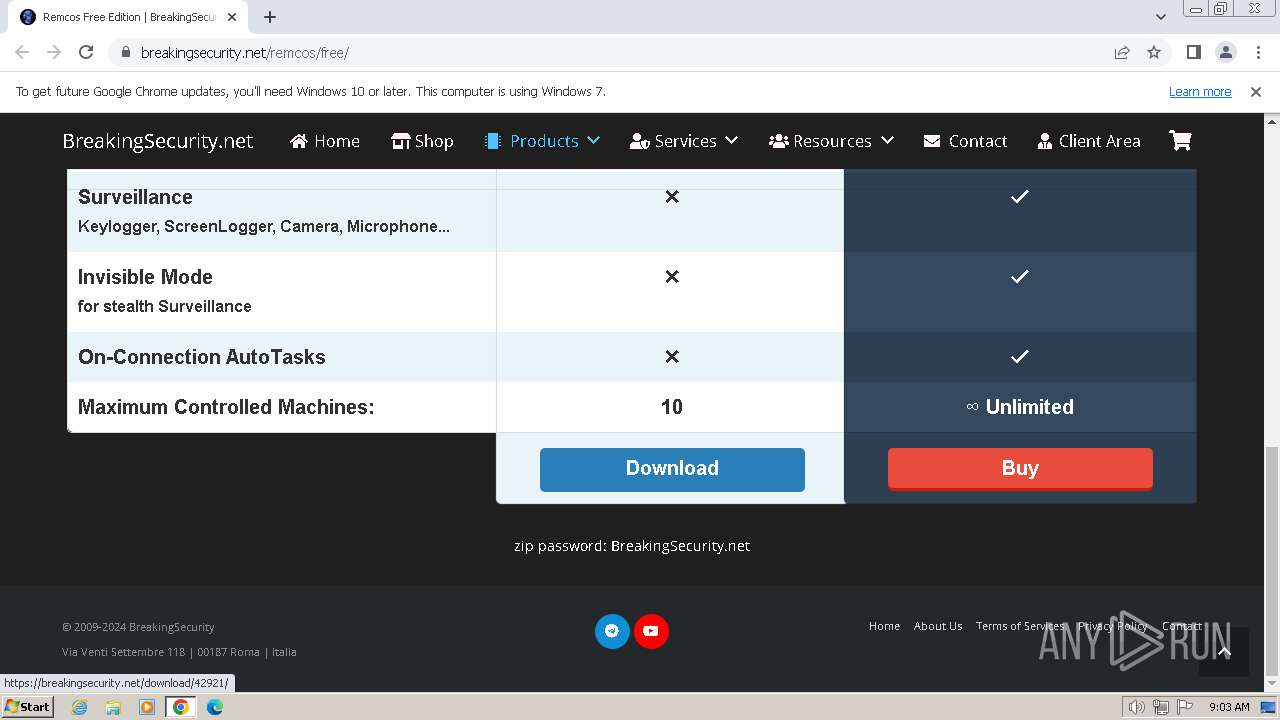Click the site info lock icon

[125, 52]
